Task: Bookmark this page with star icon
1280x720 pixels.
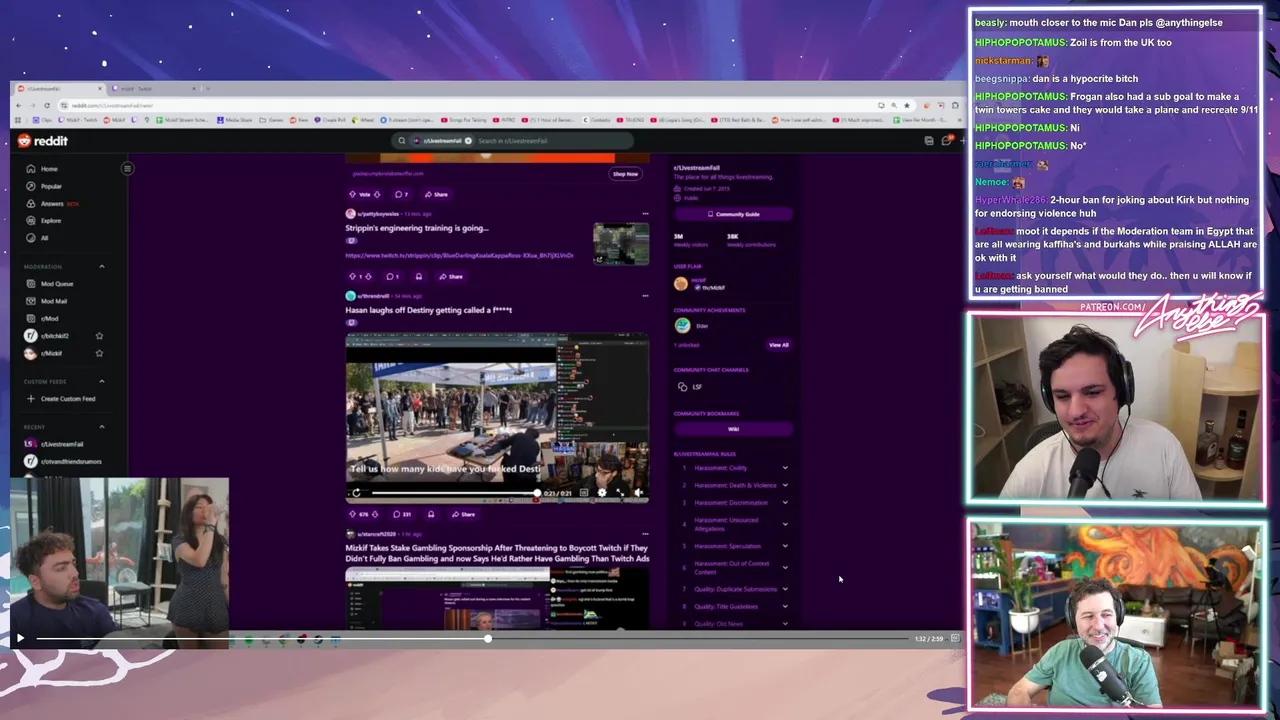Action: [907, 105]
